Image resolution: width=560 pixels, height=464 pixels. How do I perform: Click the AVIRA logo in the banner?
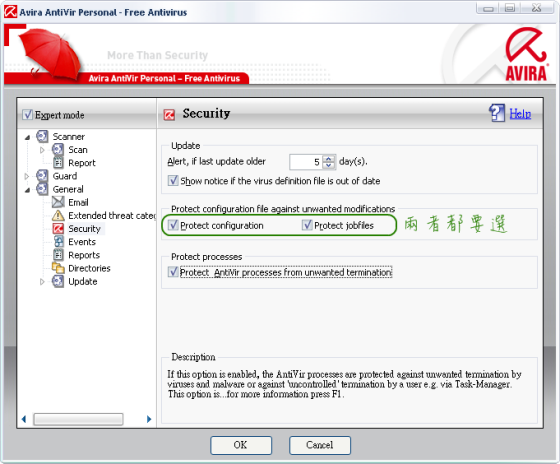[526, 55]
